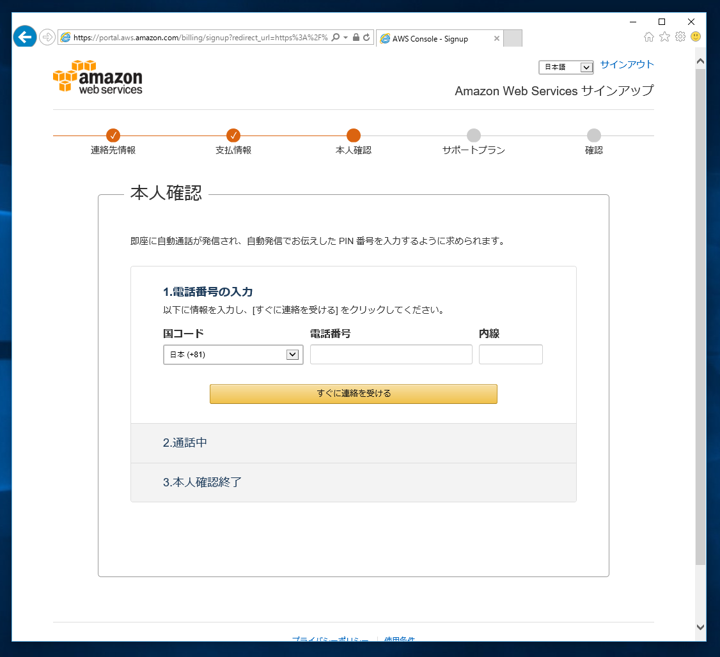720x657 pixels.
Task: Maximize the browser window
Action: [662, 22]
